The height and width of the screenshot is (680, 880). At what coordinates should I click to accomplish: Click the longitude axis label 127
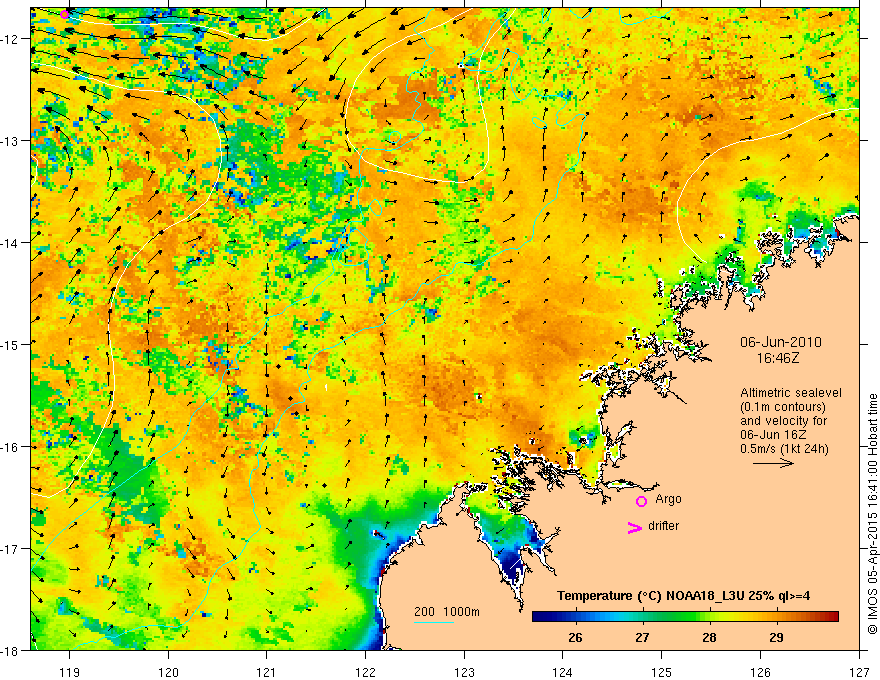(x=859, y=672)
